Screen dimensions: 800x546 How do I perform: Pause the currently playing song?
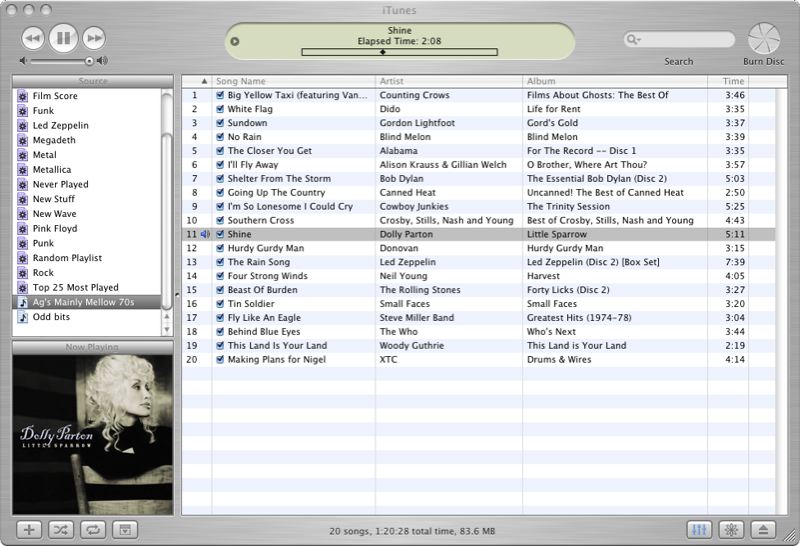tap(63, 38)
